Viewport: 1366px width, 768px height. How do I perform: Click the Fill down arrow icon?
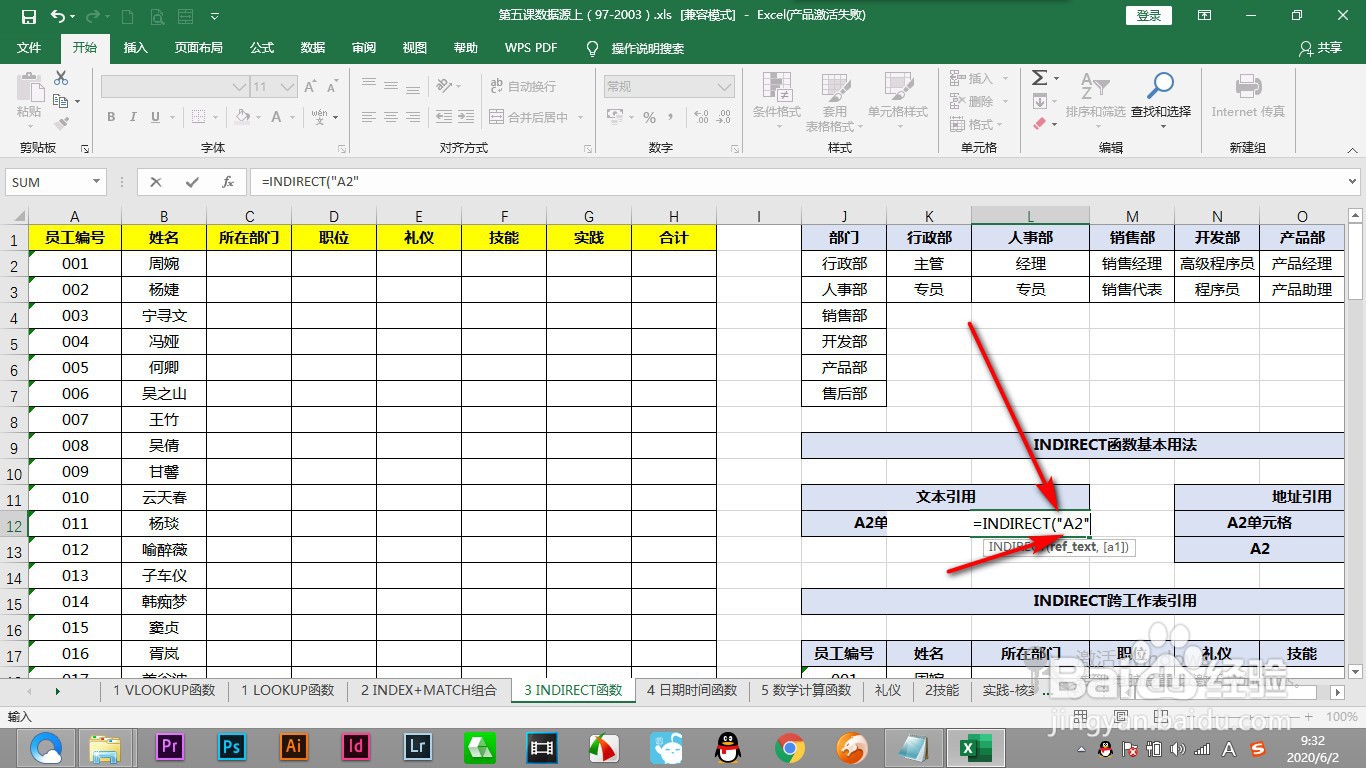1040,101
